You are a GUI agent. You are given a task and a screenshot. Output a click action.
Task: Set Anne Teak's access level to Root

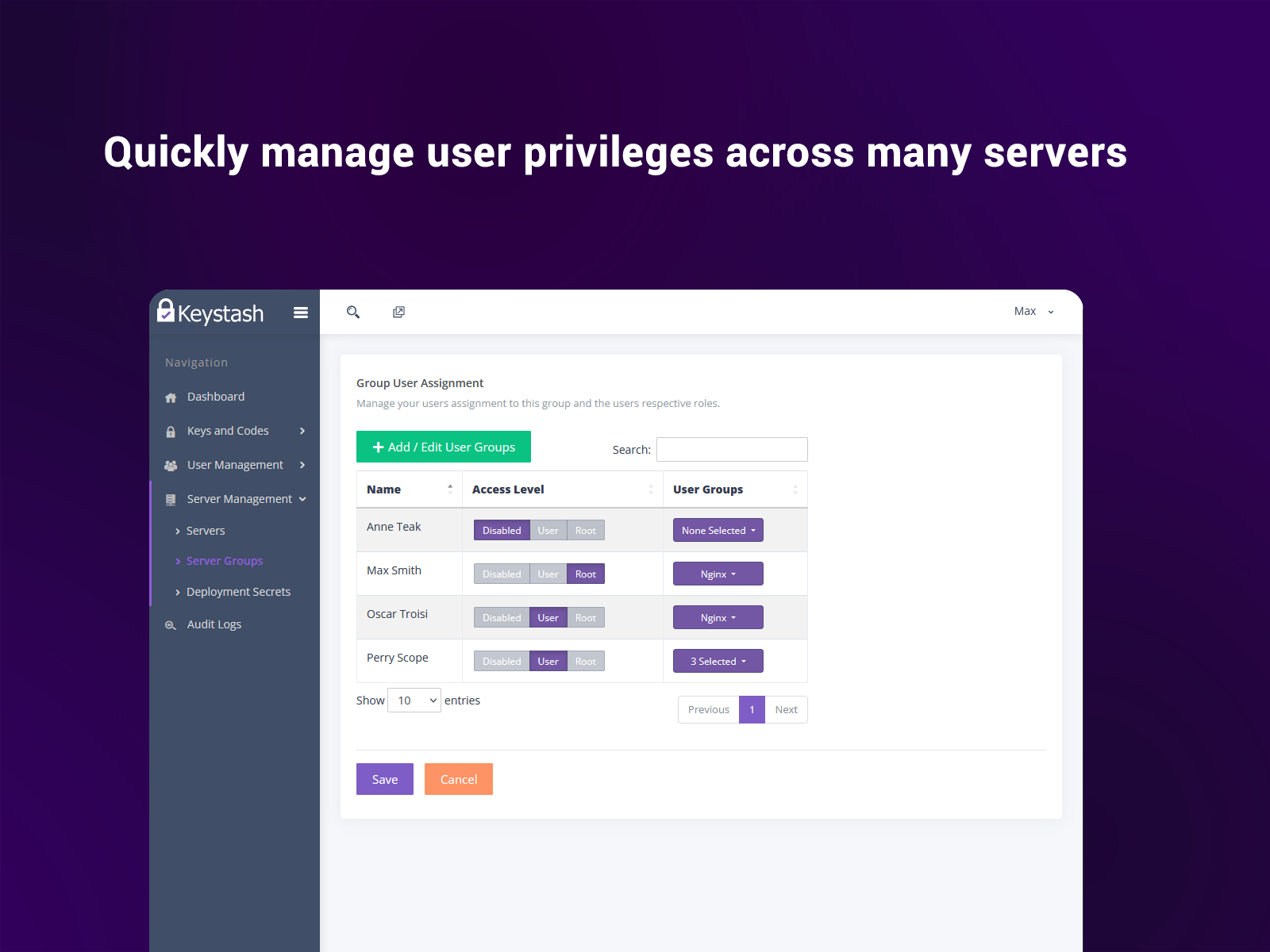pos(586,530)
